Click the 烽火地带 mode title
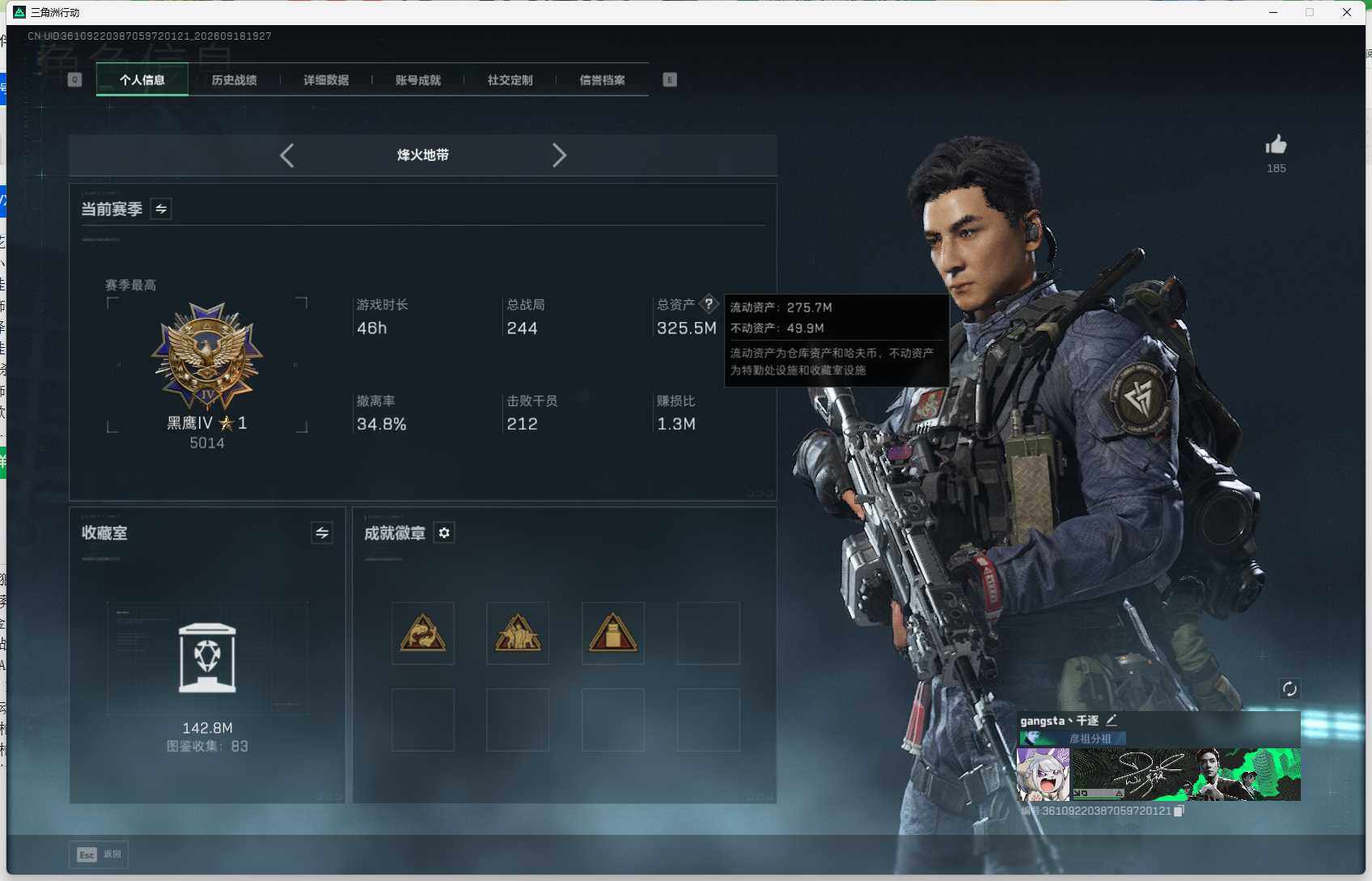The width and height of the screenshot is (1372, 881). pyautogui.click(x=422, y=155)
